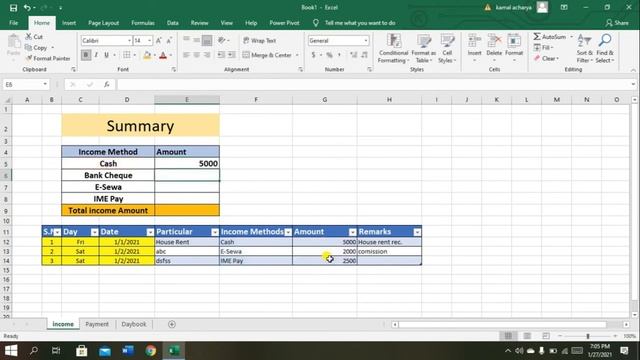Toggle Bold formatting
Image resolution: width=640 pixels, height=360 pixels.
[86, 55]
